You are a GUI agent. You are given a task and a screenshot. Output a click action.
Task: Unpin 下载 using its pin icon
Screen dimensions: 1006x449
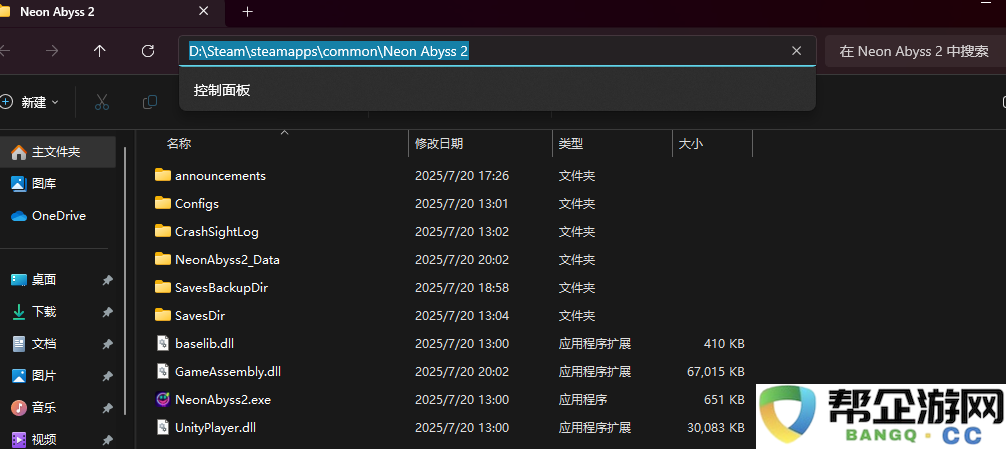(107, 312)
